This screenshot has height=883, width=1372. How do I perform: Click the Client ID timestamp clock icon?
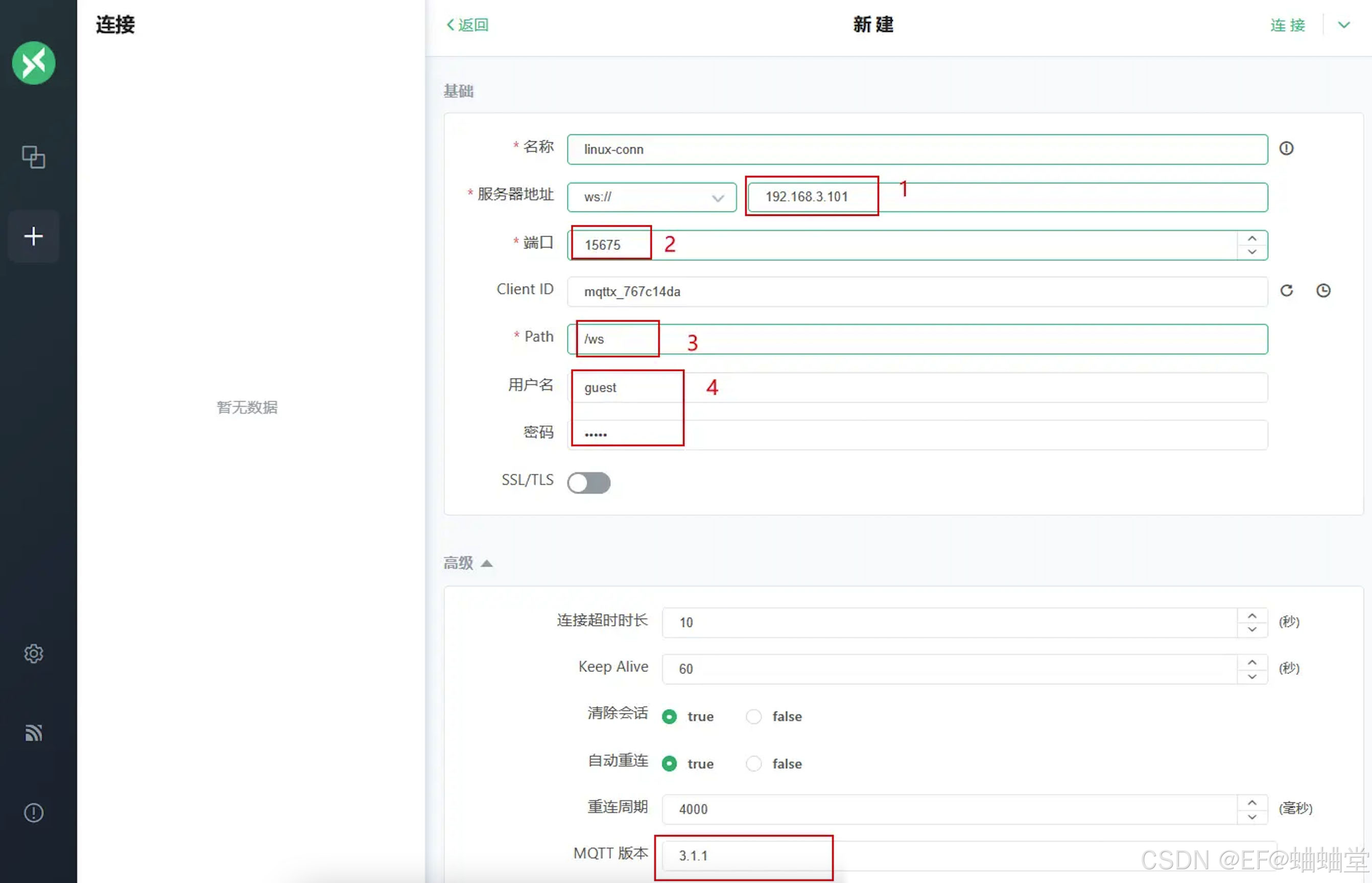point(1323,291)
